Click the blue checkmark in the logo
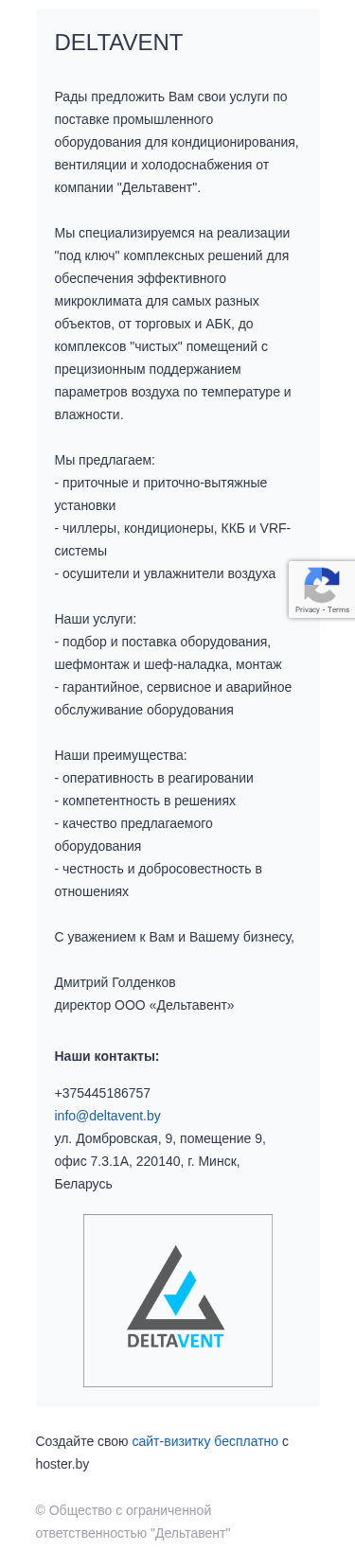 coord(180,1292)
